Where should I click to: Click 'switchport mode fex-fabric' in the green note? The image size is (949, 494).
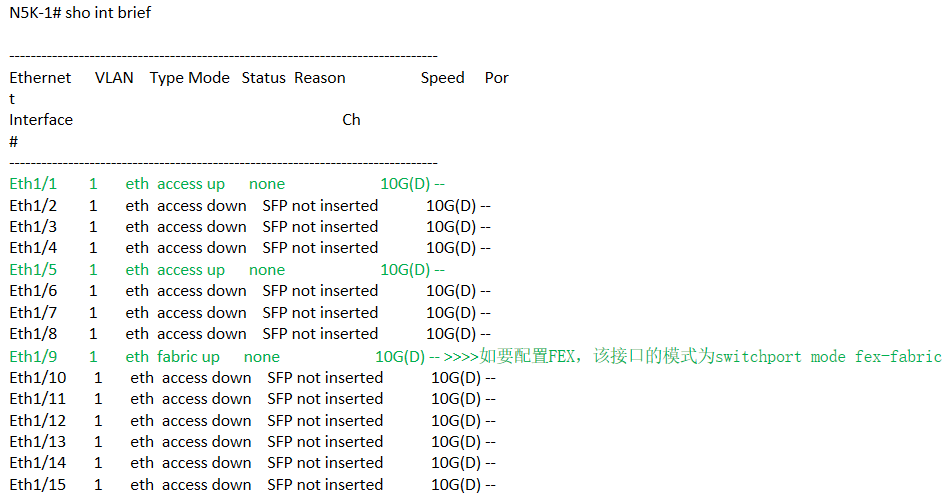[x=828, y=357]
